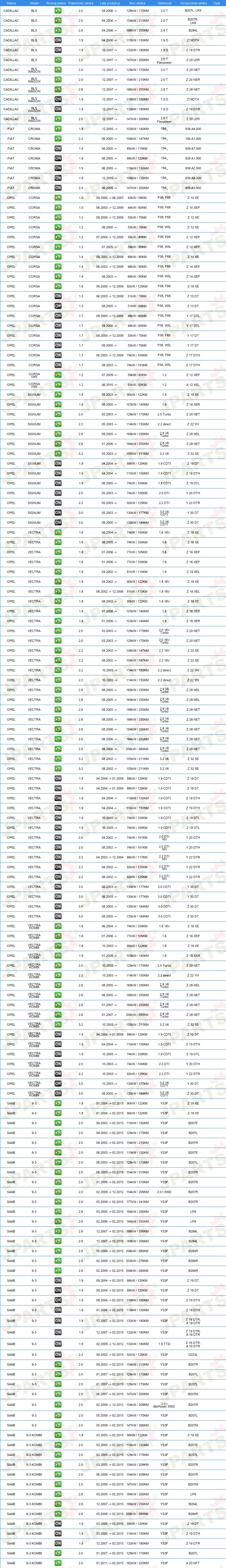Click diesel ON icon in Vectra Kombi Y 22 DTR row
The image size is (226, 1568).
pos(58,1074)
